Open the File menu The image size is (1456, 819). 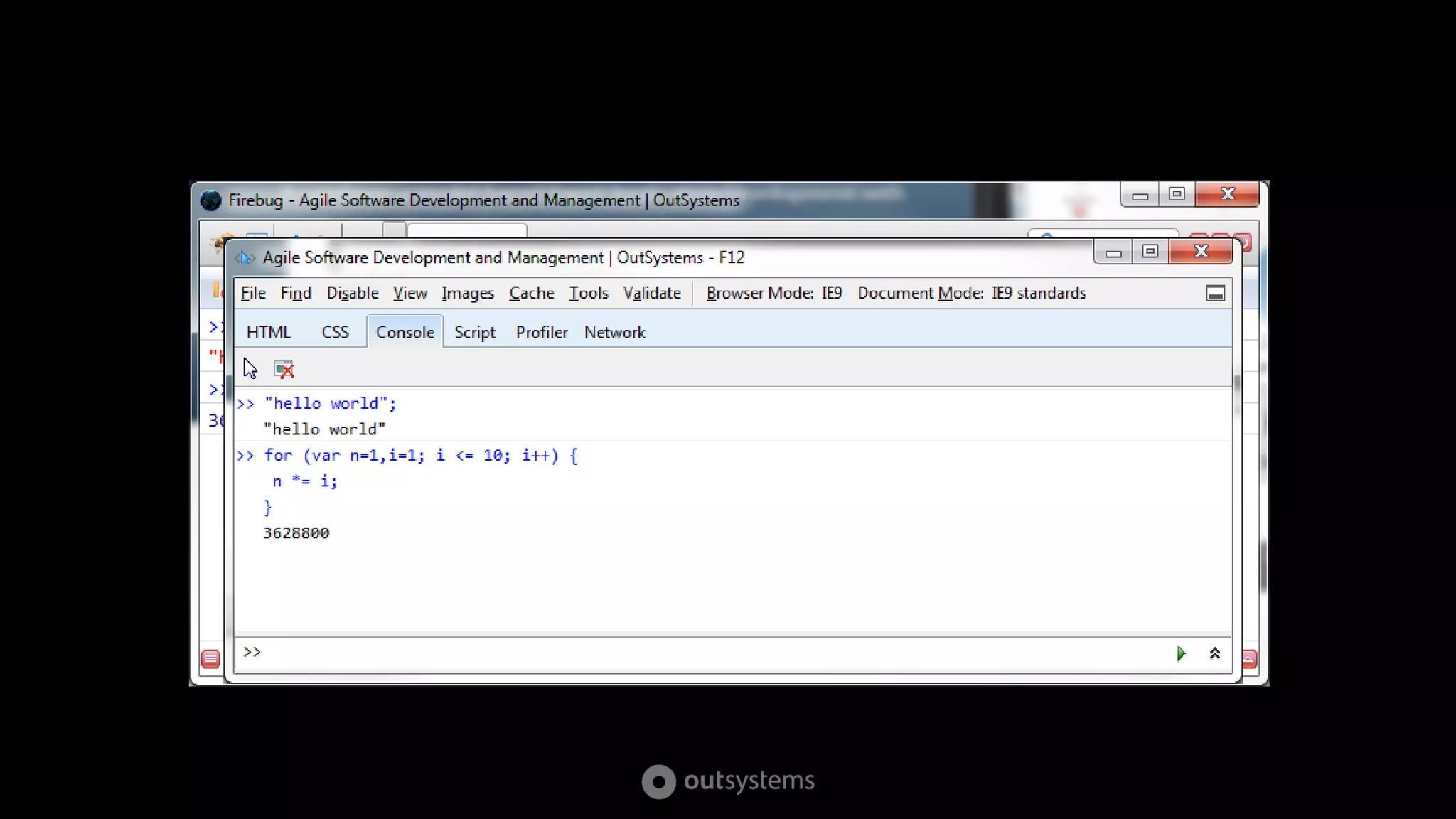(x=253, y=294)
